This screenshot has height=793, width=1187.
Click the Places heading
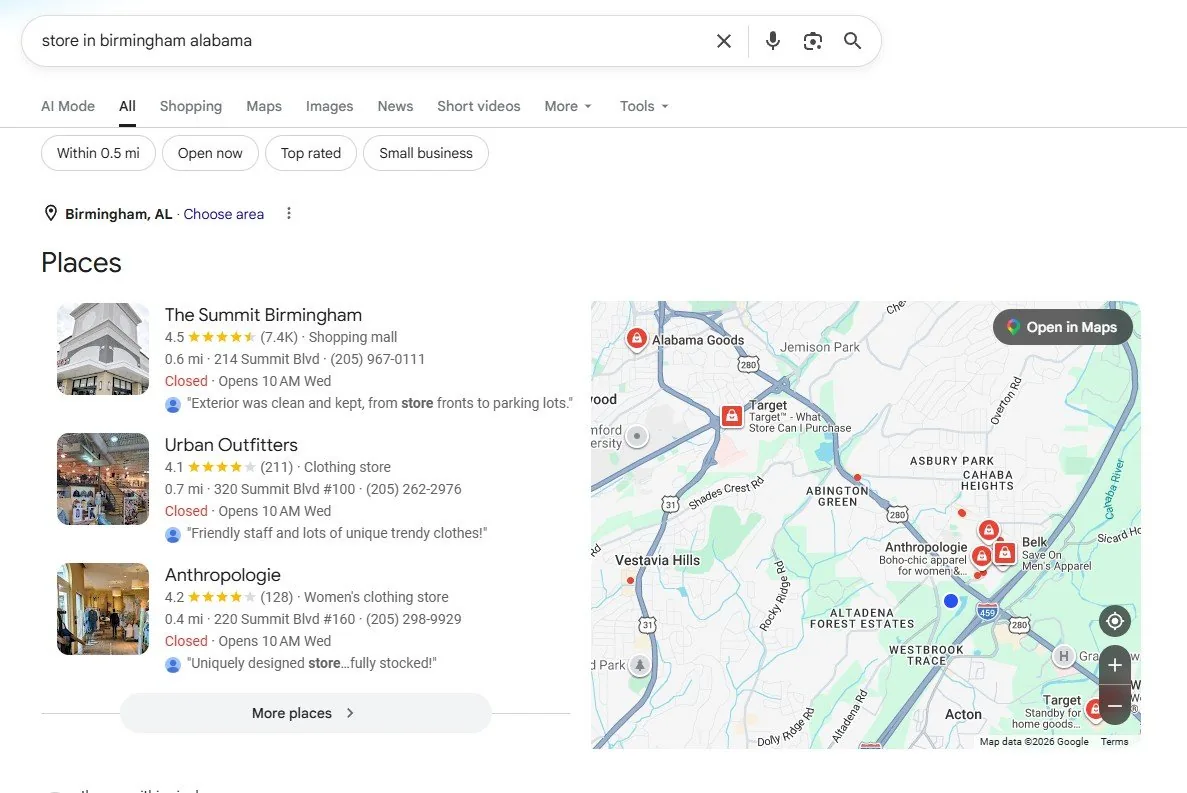81,263
